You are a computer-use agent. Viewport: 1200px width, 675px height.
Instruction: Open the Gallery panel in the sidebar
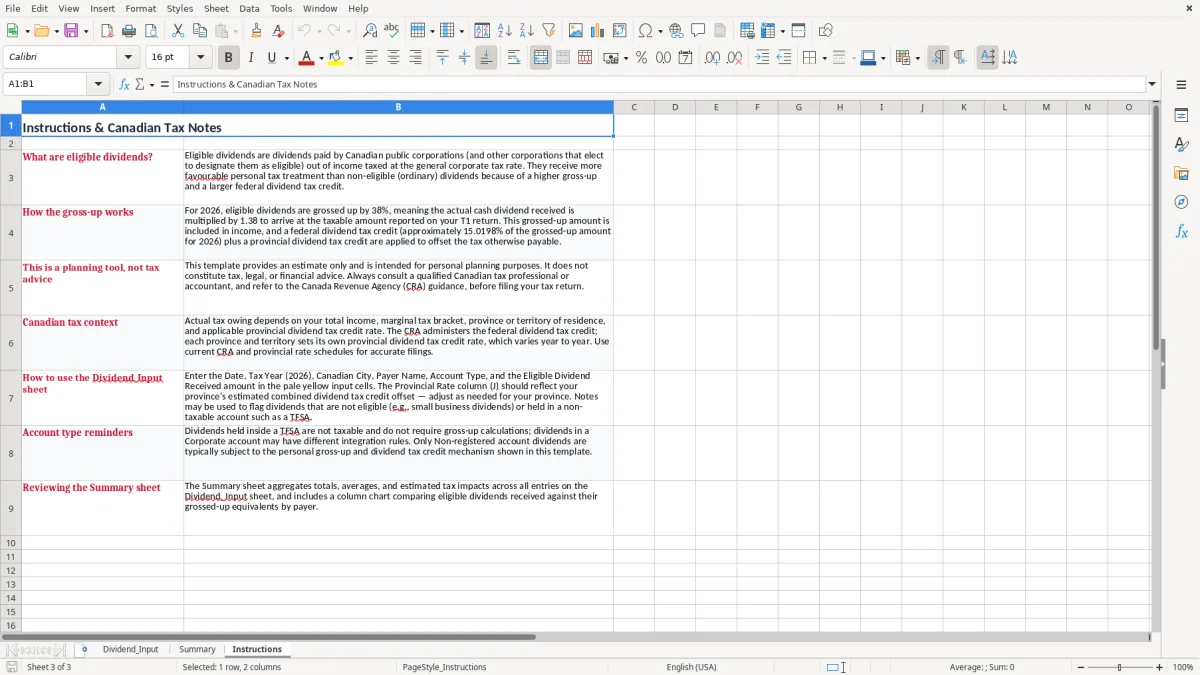(1181, 173)
